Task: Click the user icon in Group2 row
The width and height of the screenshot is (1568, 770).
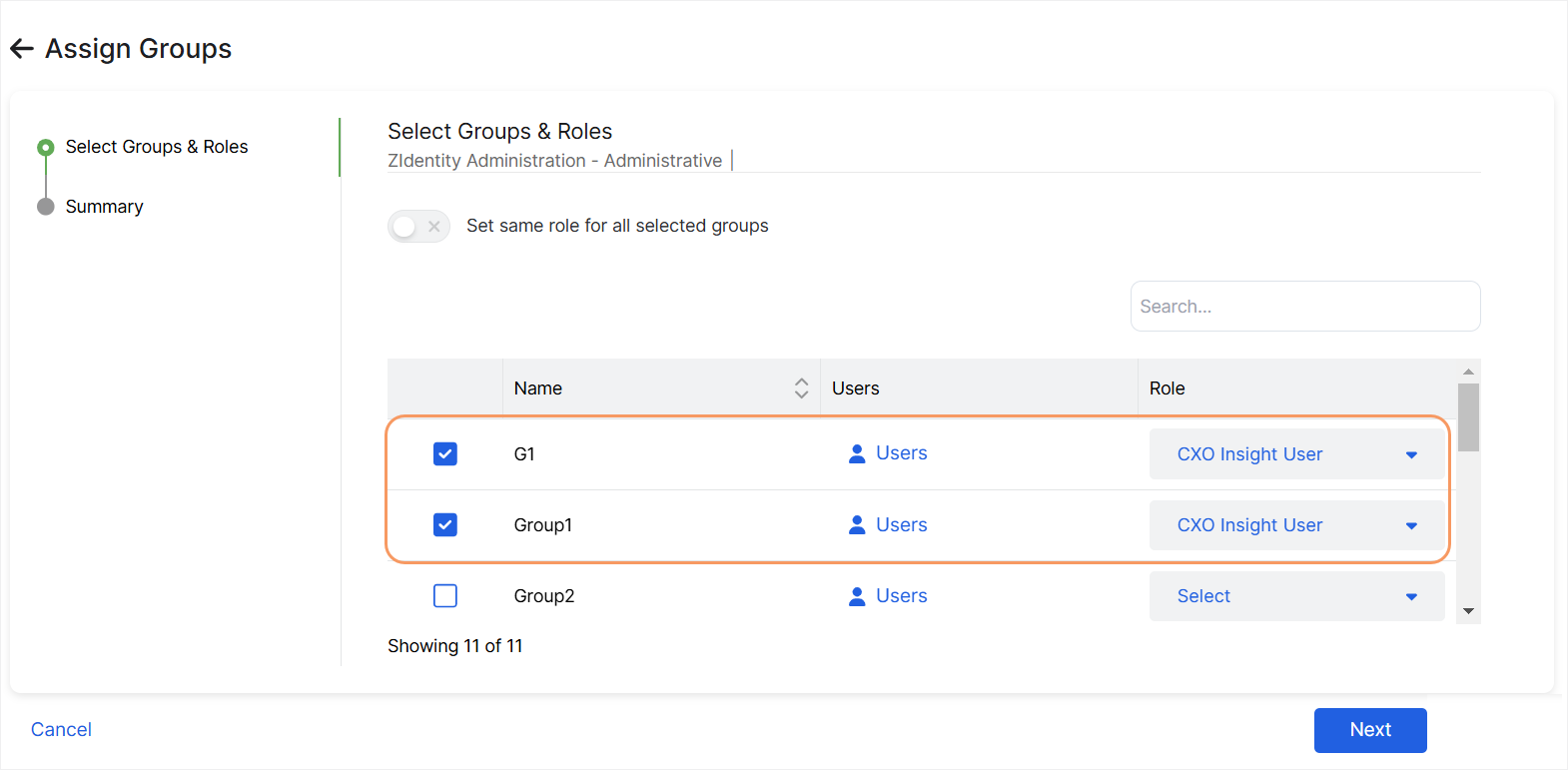Action: point(856,596)
